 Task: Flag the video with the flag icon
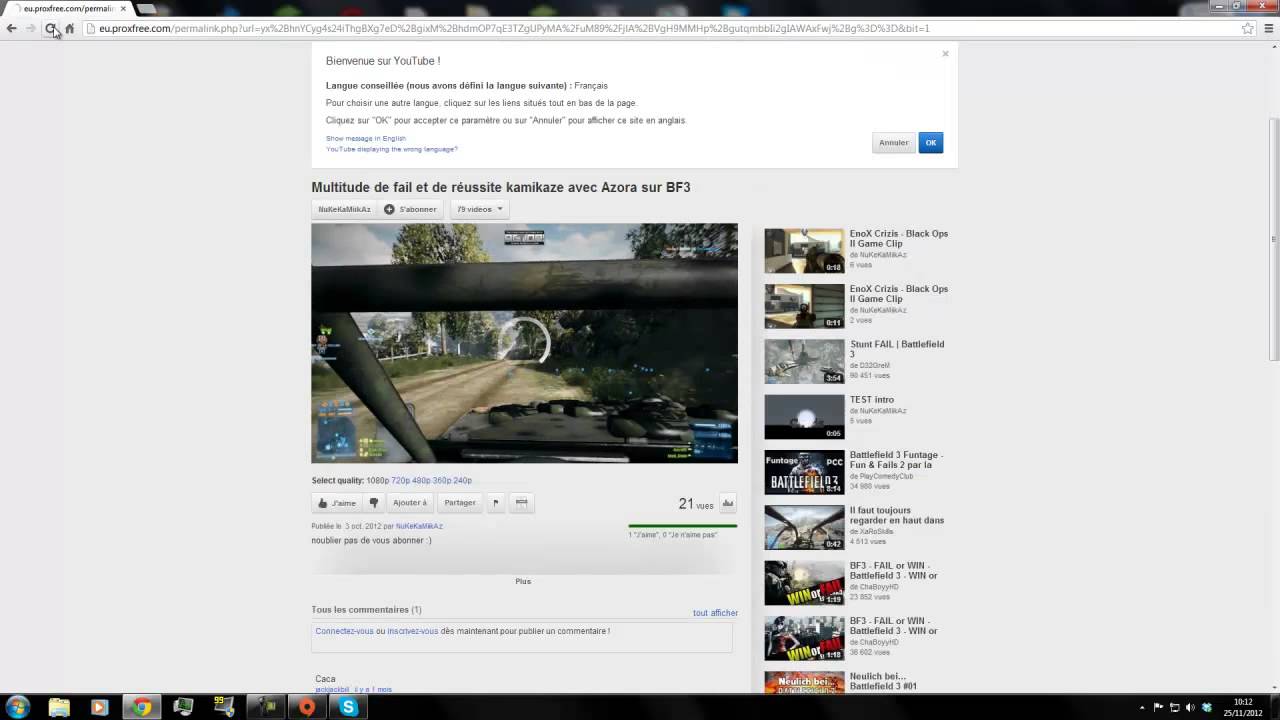[495, 503]
